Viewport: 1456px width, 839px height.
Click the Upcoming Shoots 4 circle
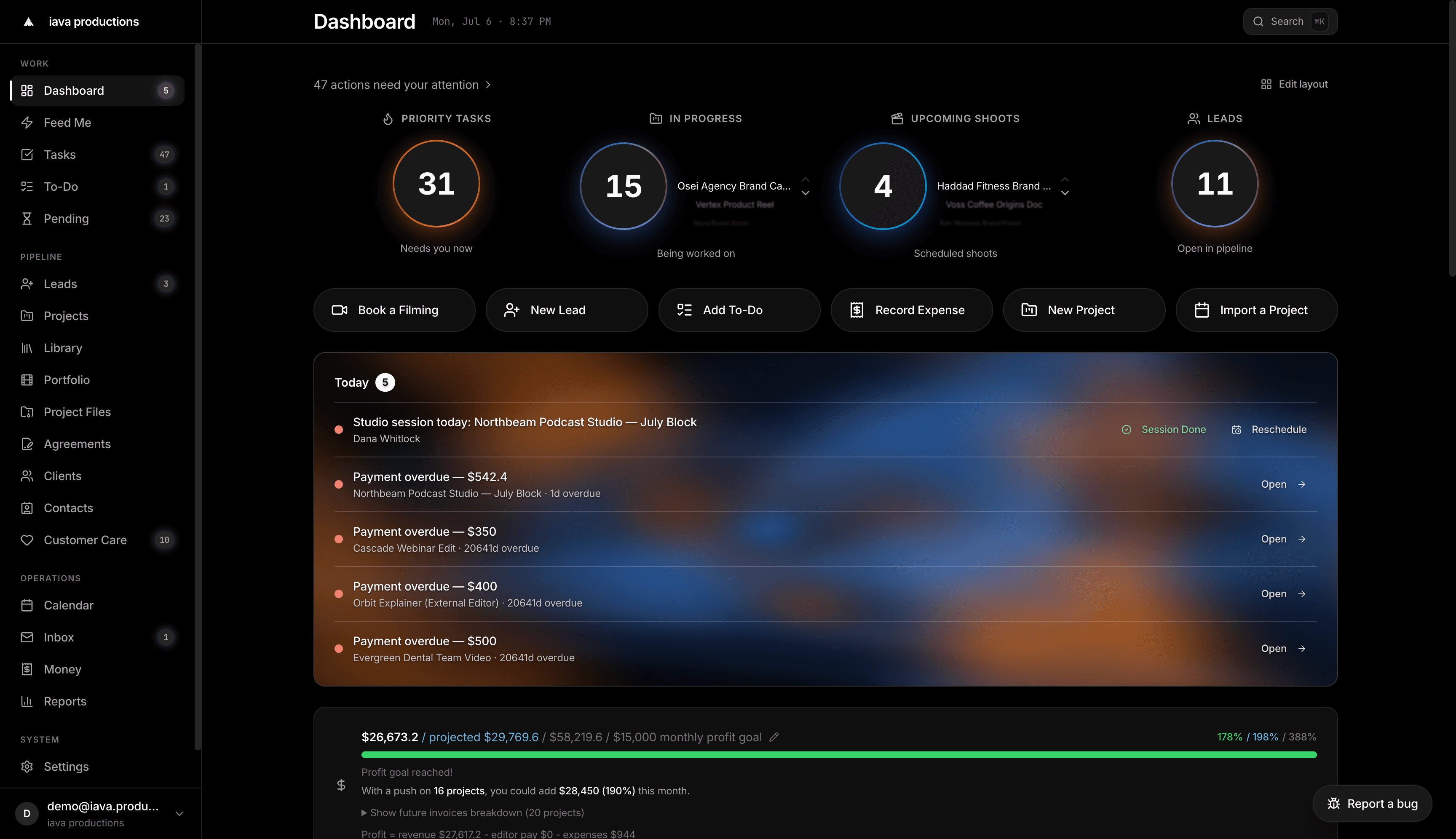click(883, 186)
